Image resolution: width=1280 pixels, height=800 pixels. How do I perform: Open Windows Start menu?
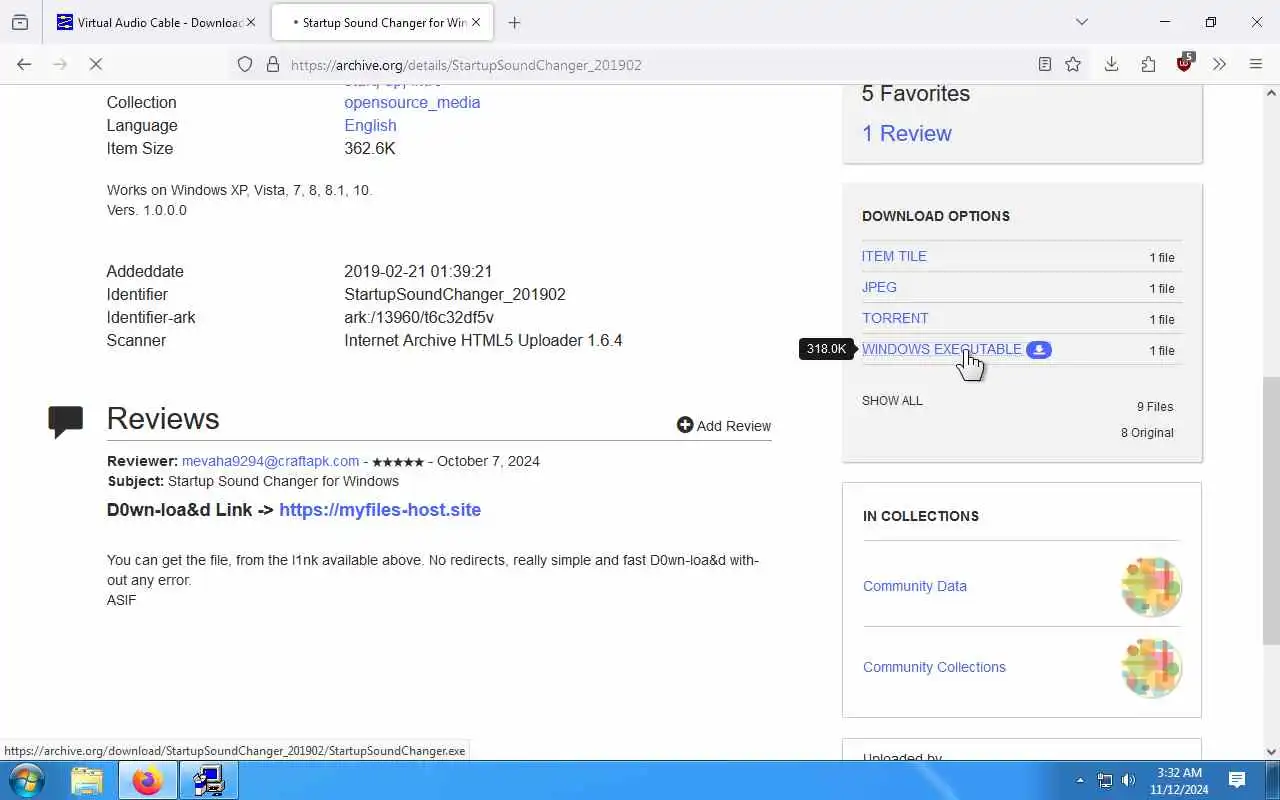(27, 780)
